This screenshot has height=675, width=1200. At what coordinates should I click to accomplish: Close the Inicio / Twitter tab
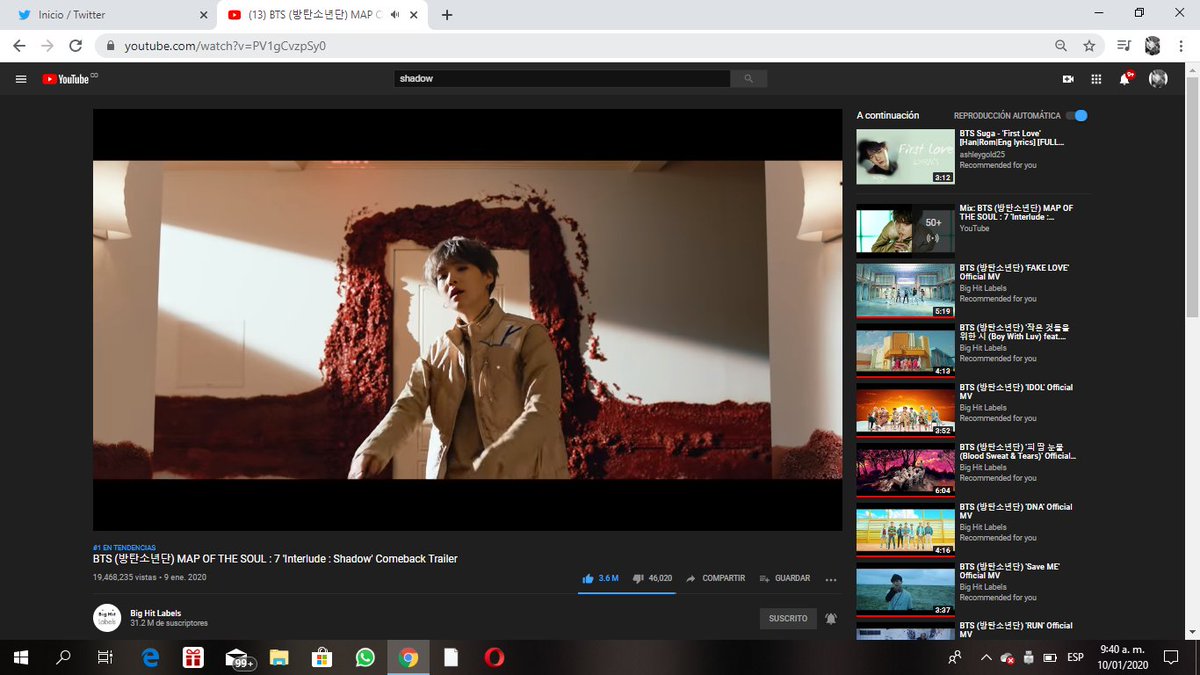(204, 15)
